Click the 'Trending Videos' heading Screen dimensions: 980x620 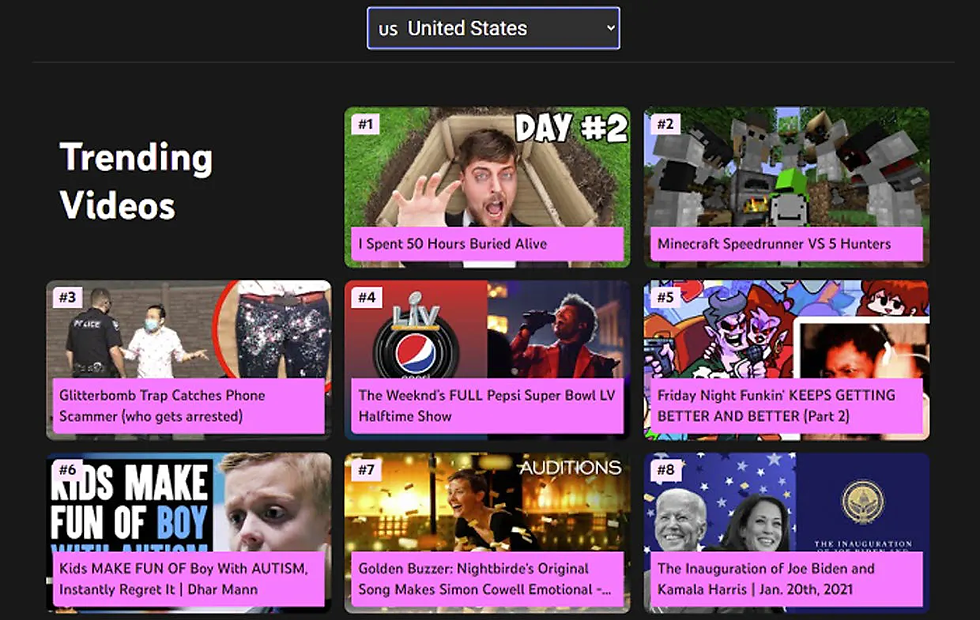tap(136, 181)
